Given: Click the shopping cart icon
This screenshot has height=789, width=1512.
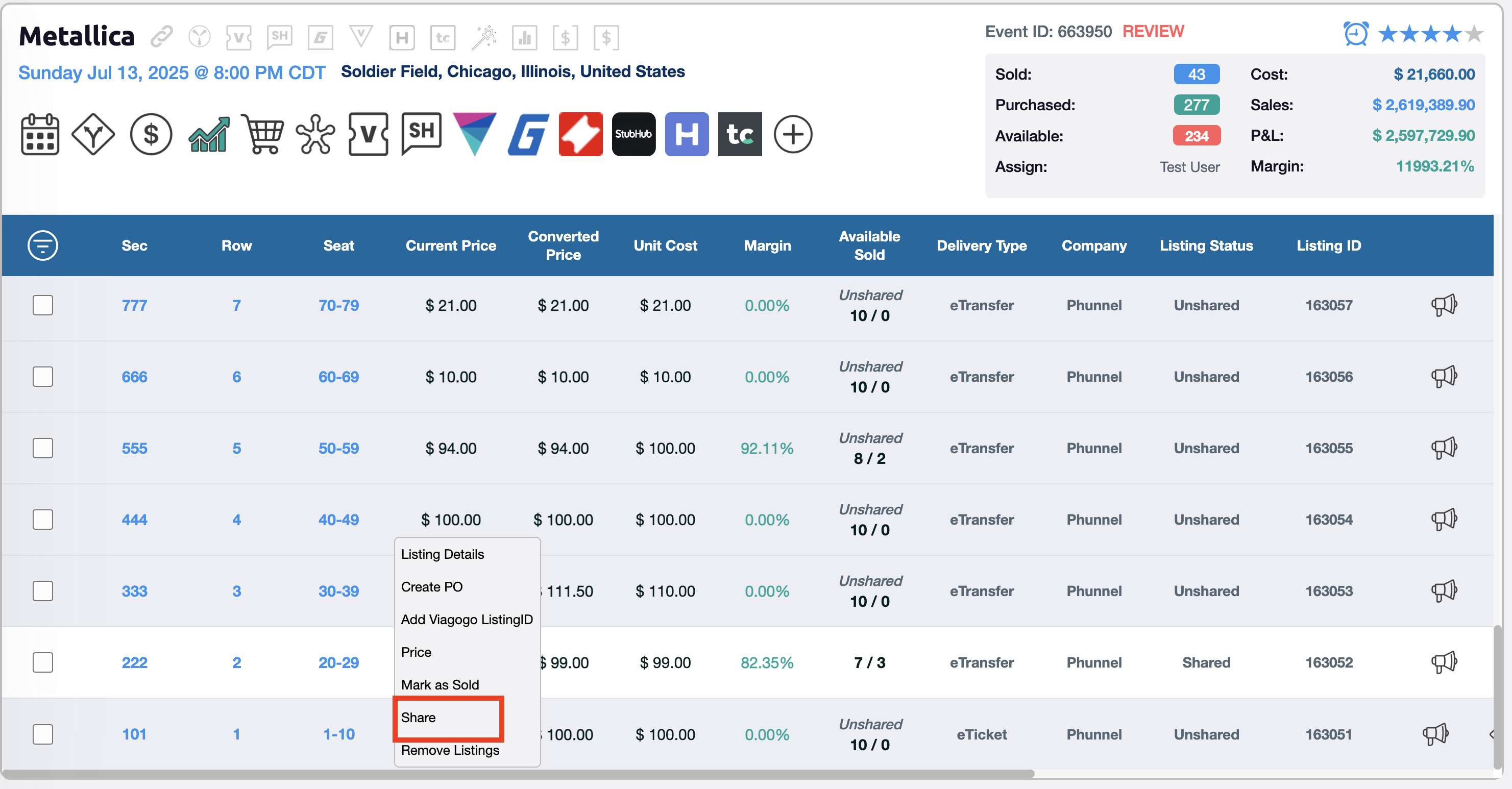Looking at the screenshot, I should pos(262,134).
